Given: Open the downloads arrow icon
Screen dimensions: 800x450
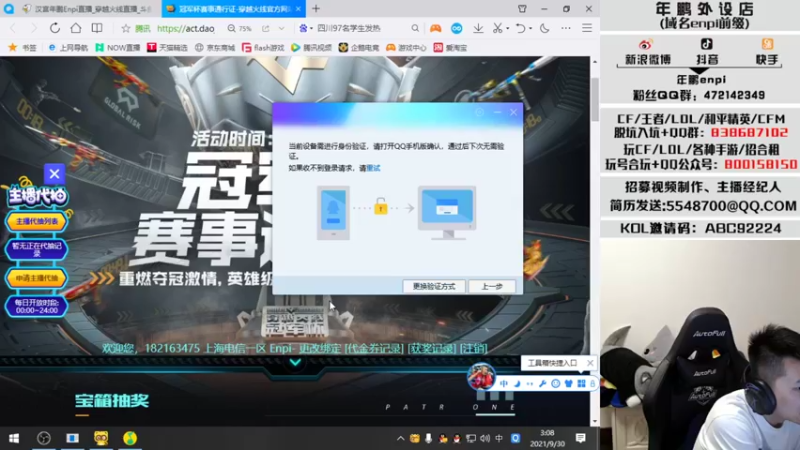Looking at the screenshot, I should 478,29.
